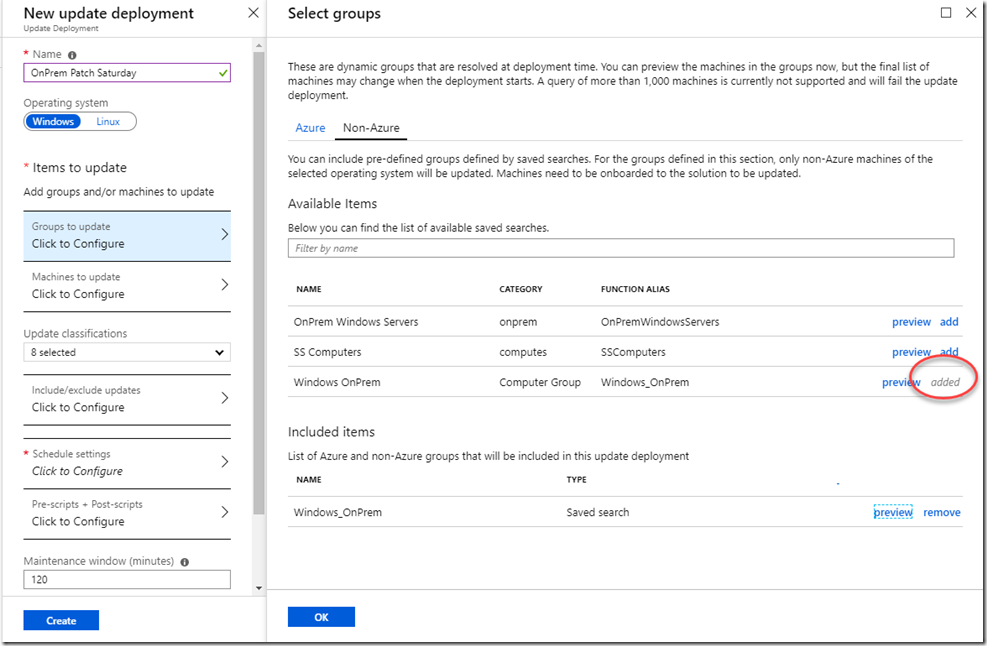Click the NAME column header in Available Items
The height and width of the screenshot is (646, 987).
click(308, 289)
